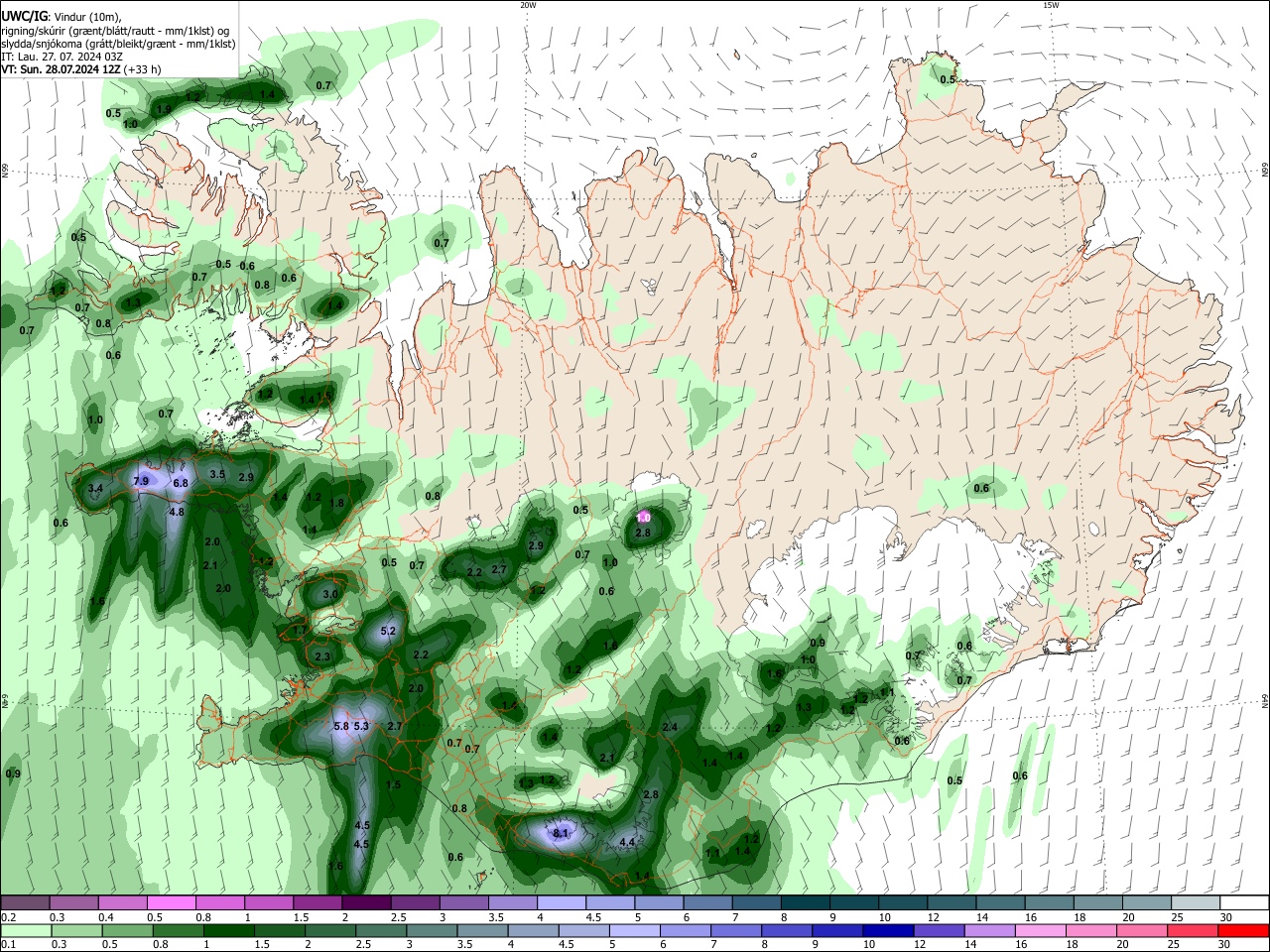The width and height of the screenshot is (1270, 952).
Task: Click the 0.5 value at the northeast tip
Action: pos(948,79)
